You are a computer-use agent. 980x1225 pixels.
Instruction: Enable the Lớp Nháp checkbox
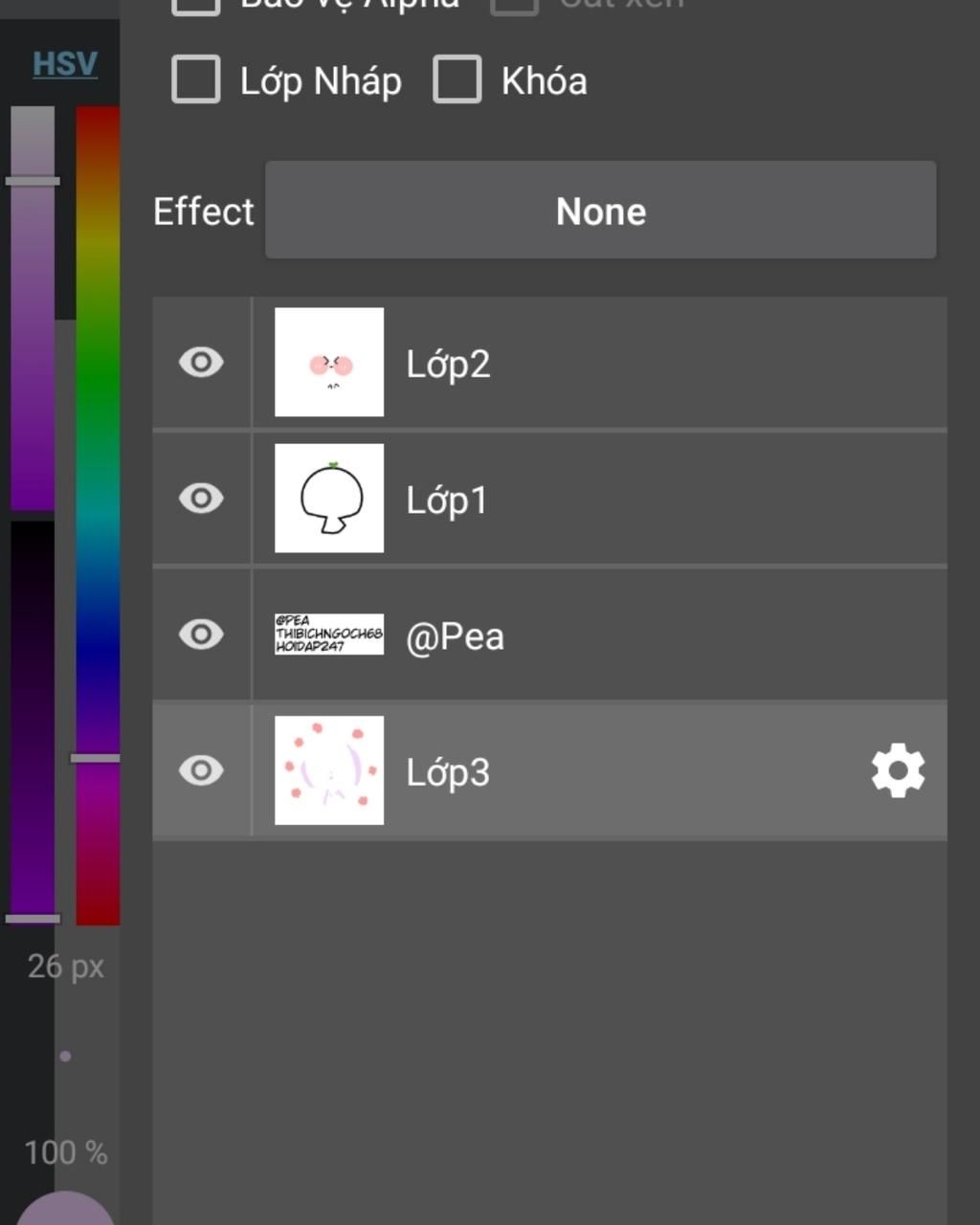[x=196, y=79]
